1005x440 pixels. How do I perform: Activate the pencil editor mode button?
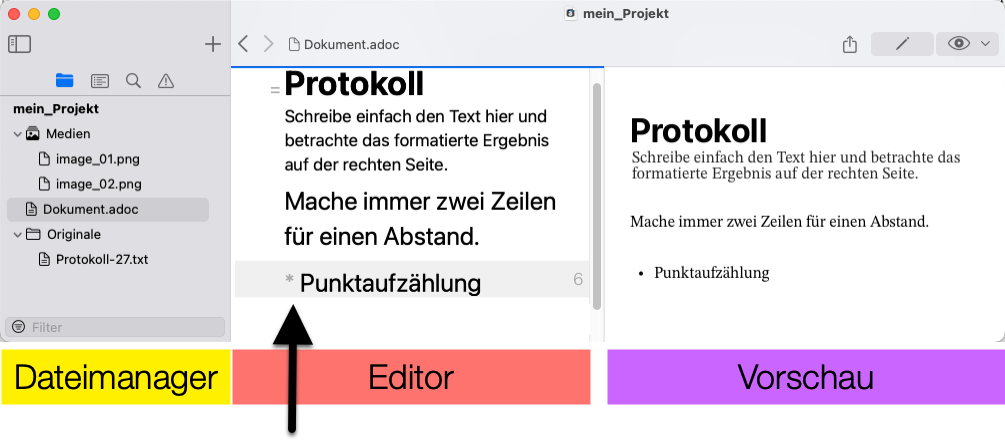point(902,44)
